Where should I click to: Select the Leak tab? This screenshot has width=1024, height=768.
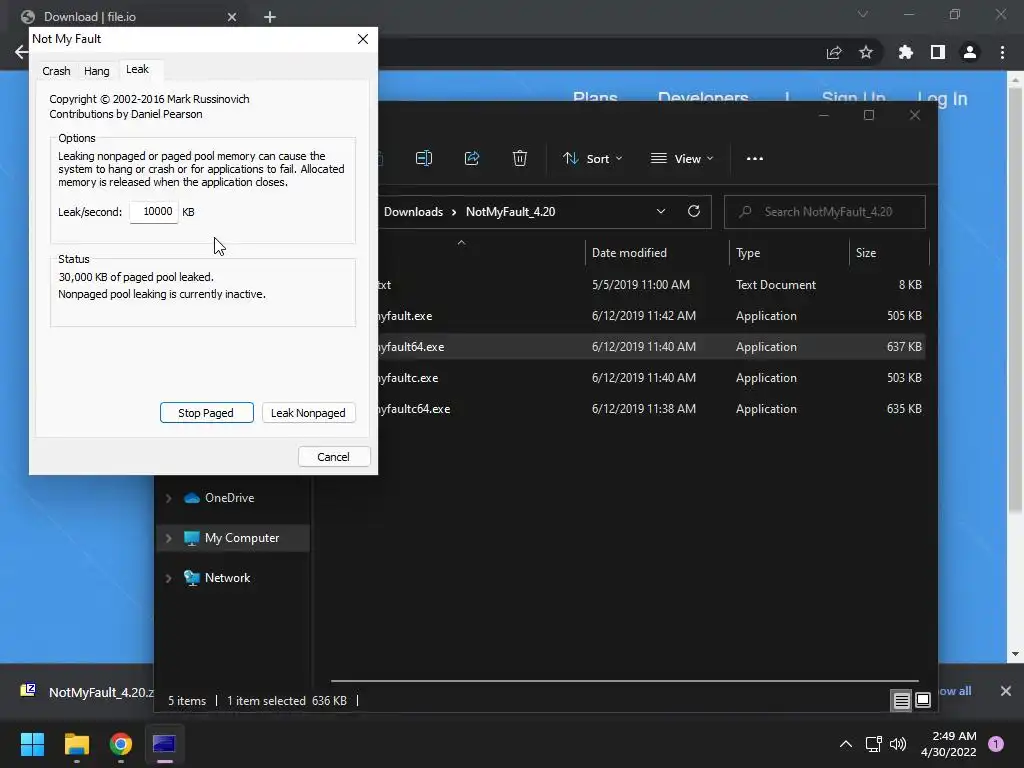[137, 69]
